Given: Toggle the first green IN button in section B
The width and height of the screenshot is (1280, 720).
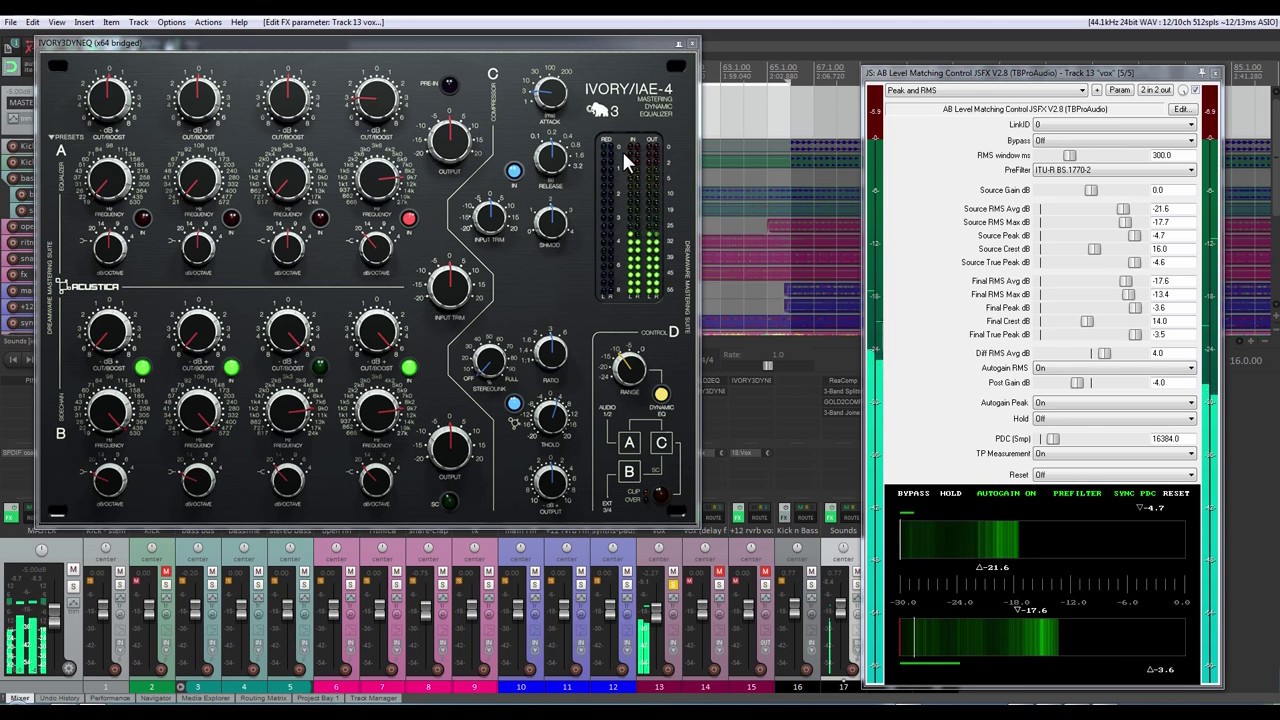Looking at the screenshot, I should pos(143,368).
